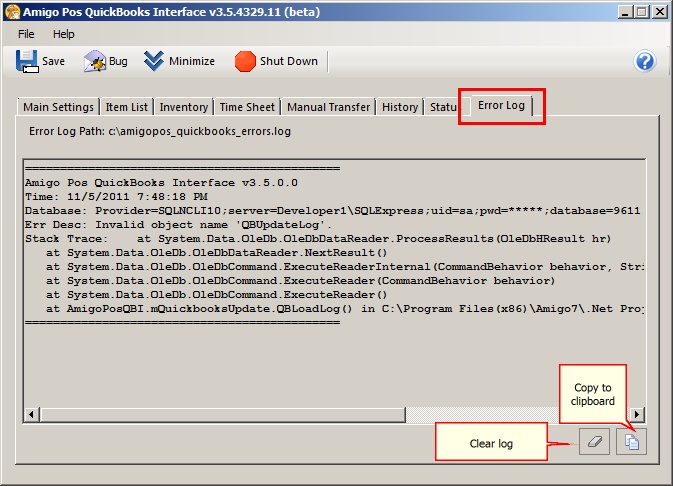Click the Shut Down toolbar label
The height and width of the screenshot is (486, 673).
pos(289,61)
